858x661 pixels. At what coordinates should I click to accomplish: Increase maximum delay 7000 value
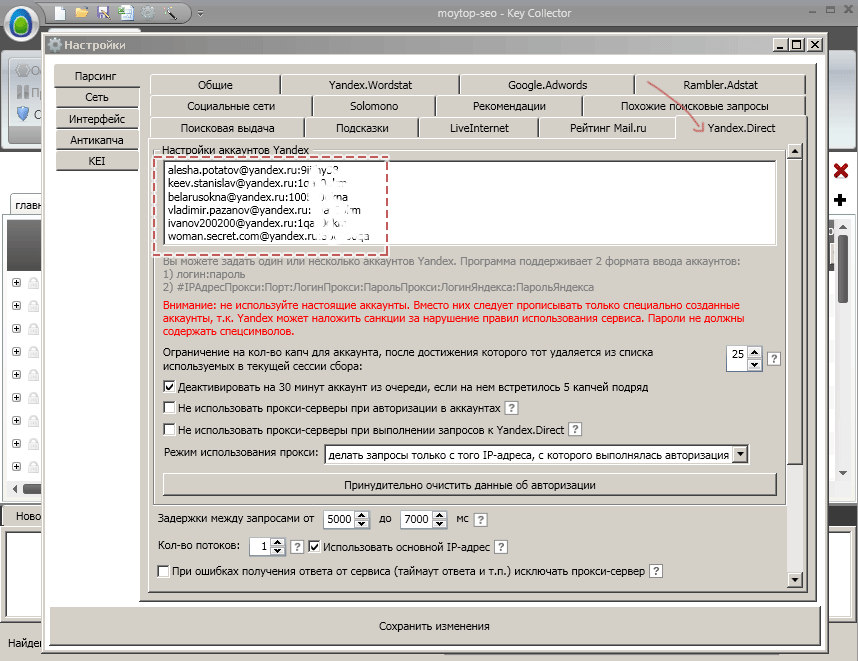pyautogui.click(x=439, y=514)
